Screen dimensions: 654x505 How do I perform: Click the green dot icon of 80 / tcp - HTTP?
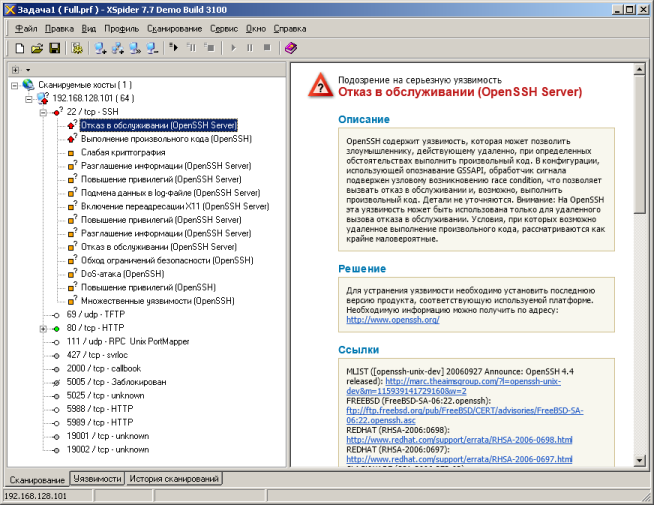click(56, 329)
